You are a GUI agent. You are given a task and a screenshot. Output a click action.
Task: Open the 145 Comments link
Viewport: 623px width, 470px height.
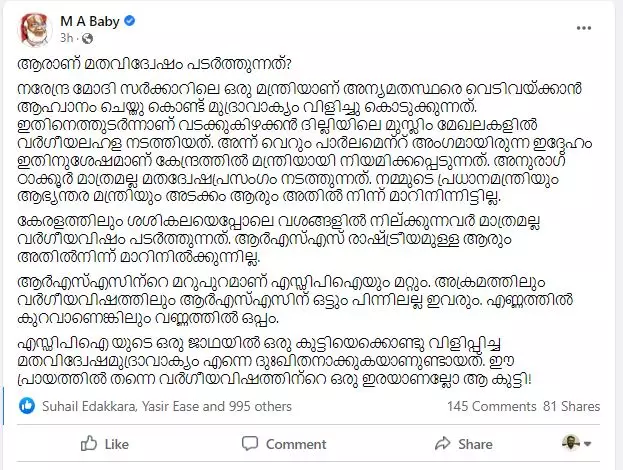point(487,406)
